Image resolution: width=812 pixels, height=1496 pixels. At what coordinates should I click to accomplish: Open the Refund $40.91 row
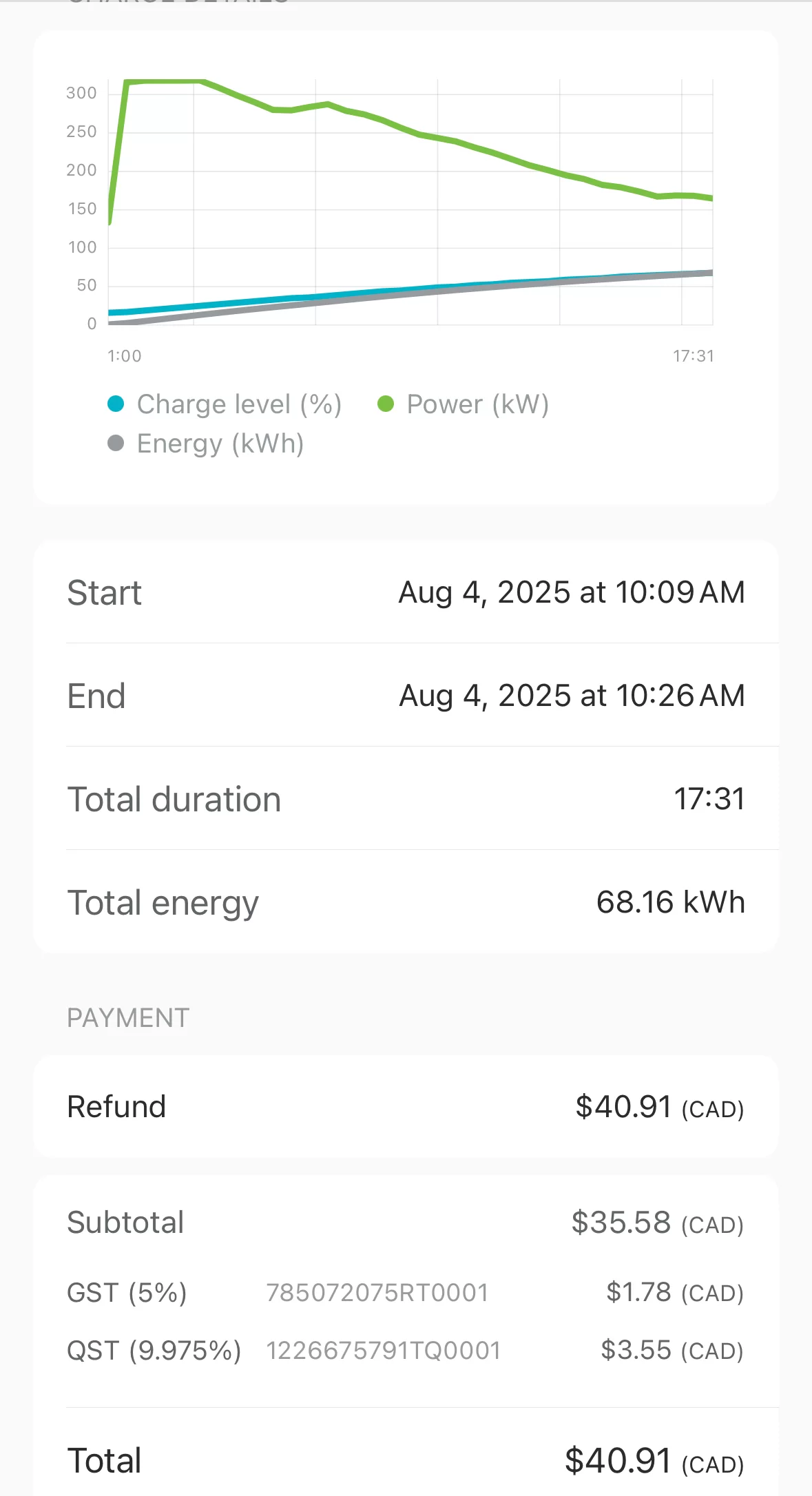406,1107
